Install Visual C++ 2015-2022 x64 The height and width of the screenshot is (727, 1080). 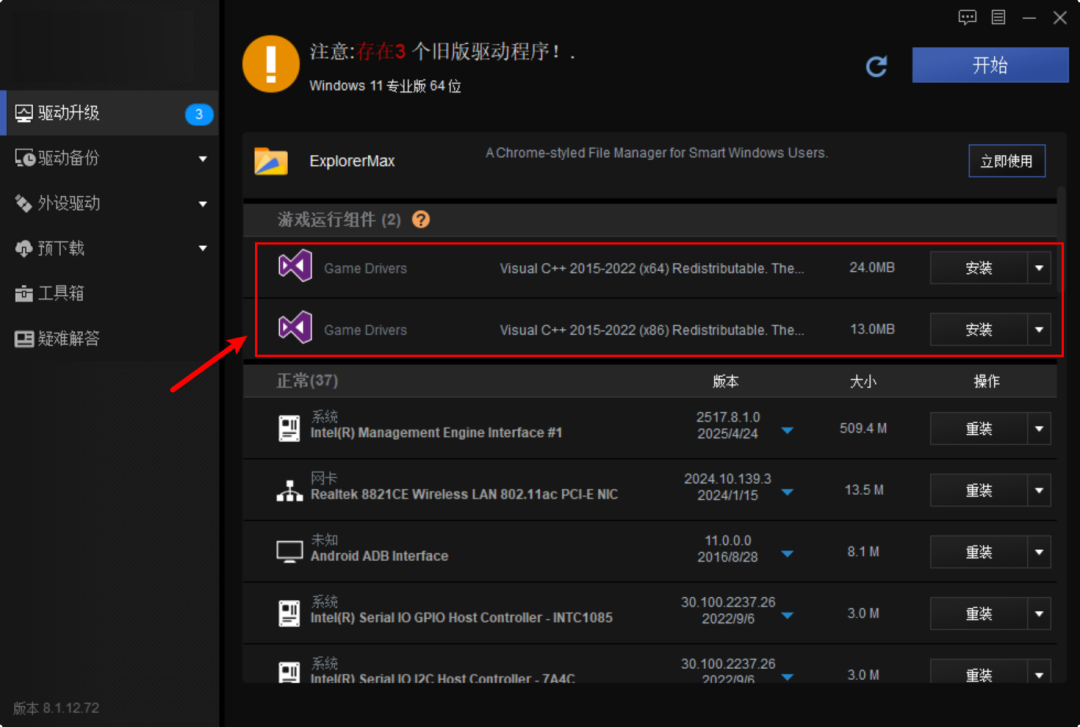coord(979,267)
